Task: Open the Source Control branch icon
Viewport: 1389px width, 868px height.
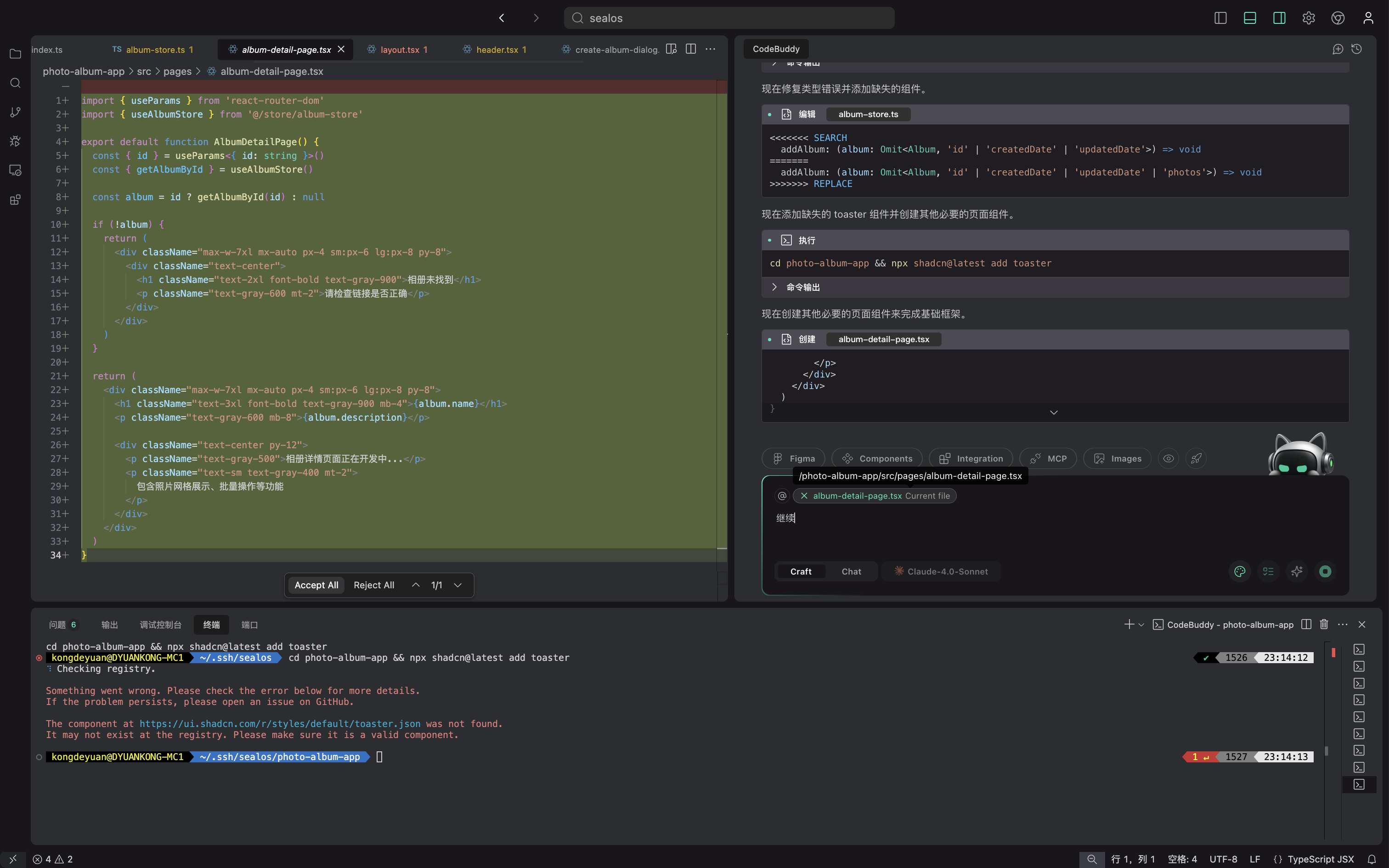Action: click(16, 112)
